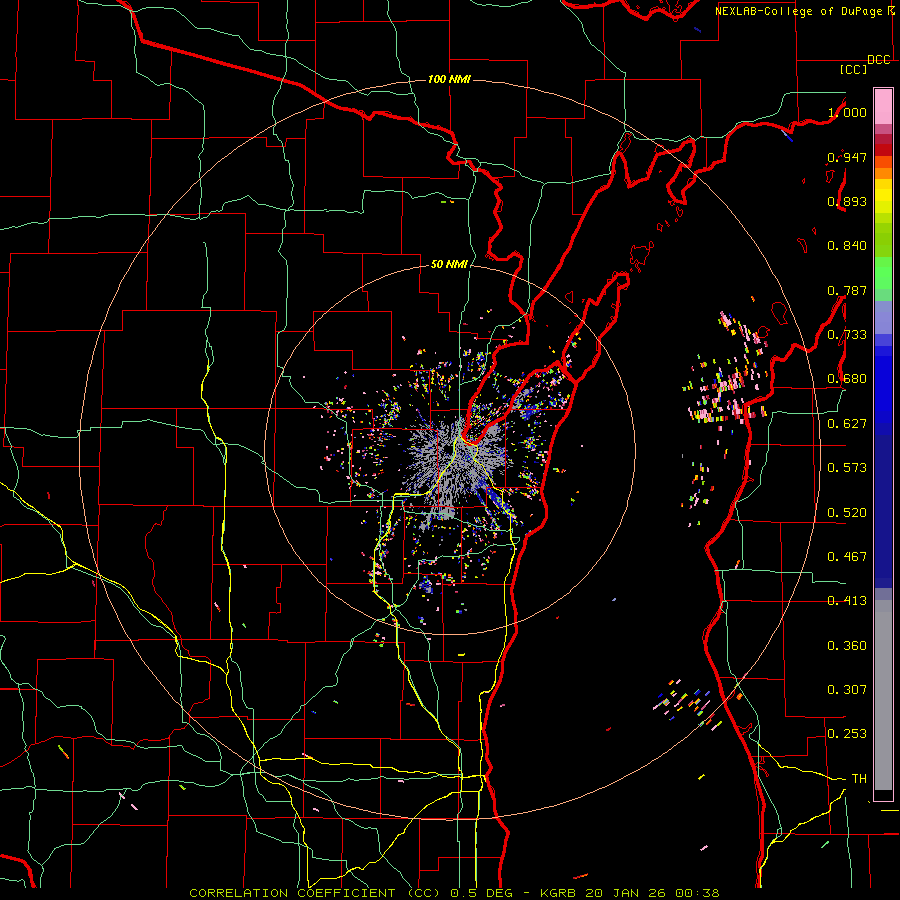Select the 0.253 legend value
The width and height of the screenshot is (900, 900).
(x=847, y=734)
